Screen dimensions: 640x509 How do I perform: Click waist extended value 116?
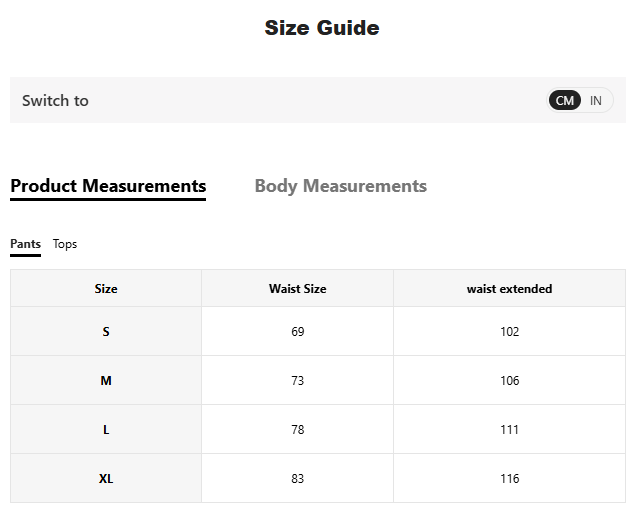pos(509,479)
